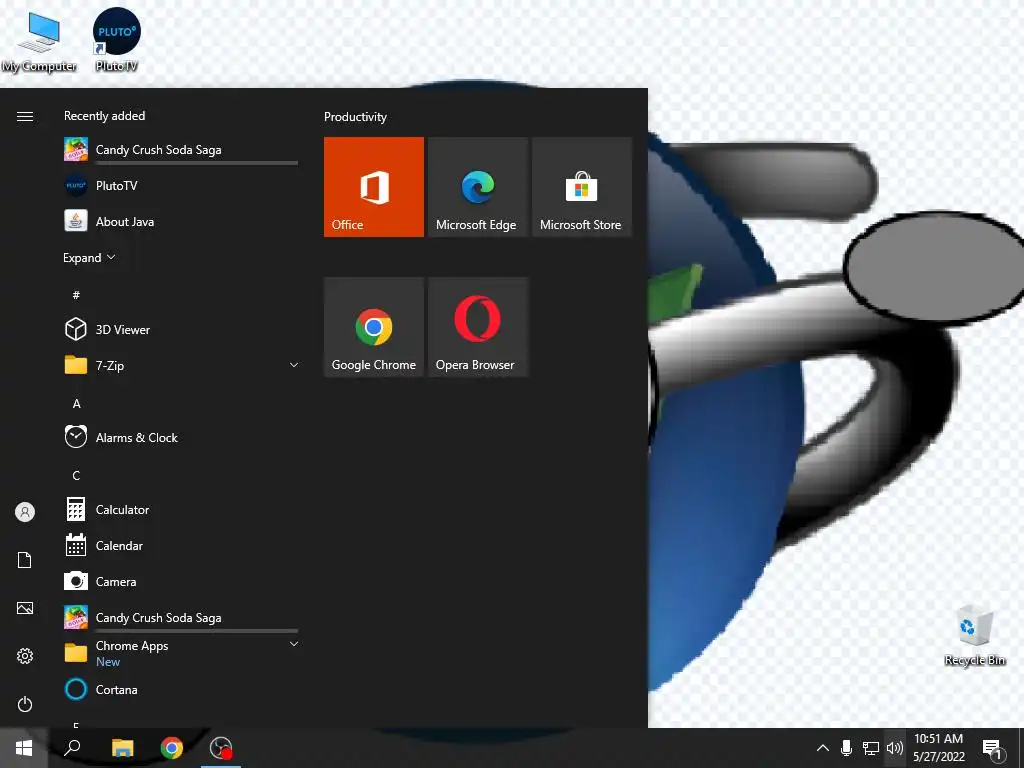The height and width of the screenshot is (768, 1024).
Task: Launch Calculator app
Action: coord(181,509)
